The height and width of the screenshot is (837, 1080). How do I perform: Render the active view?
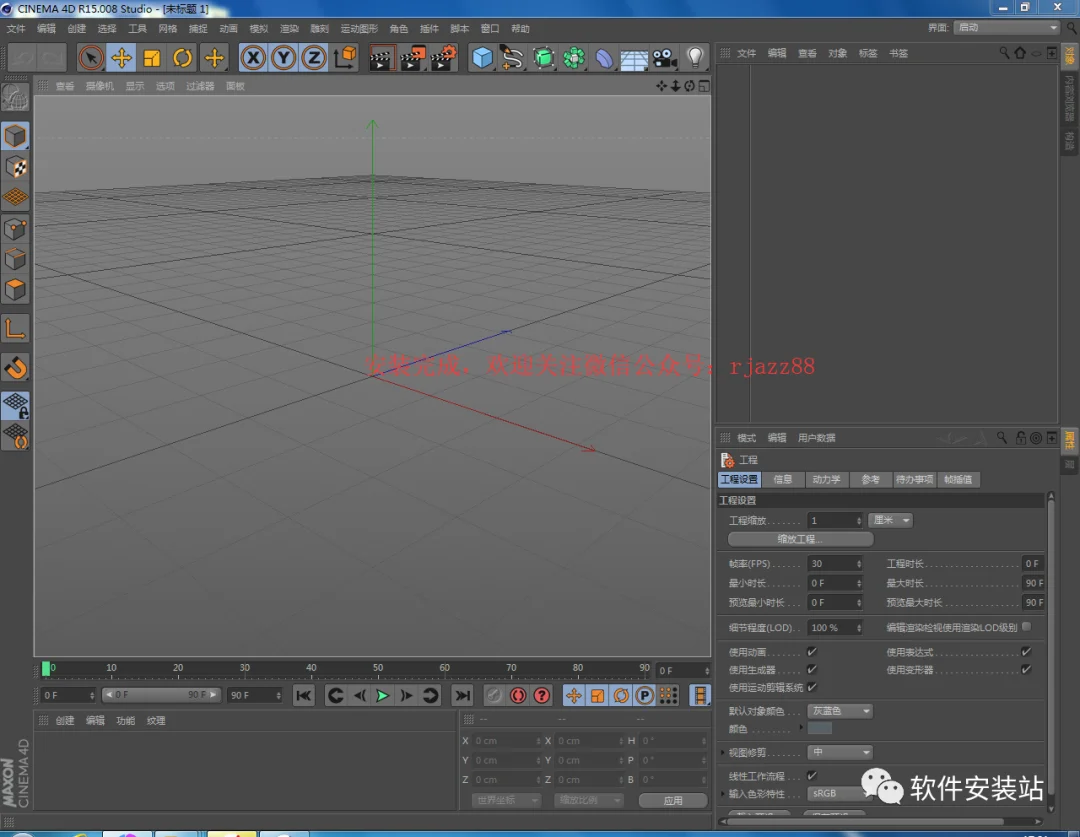[x=381, y=58]
